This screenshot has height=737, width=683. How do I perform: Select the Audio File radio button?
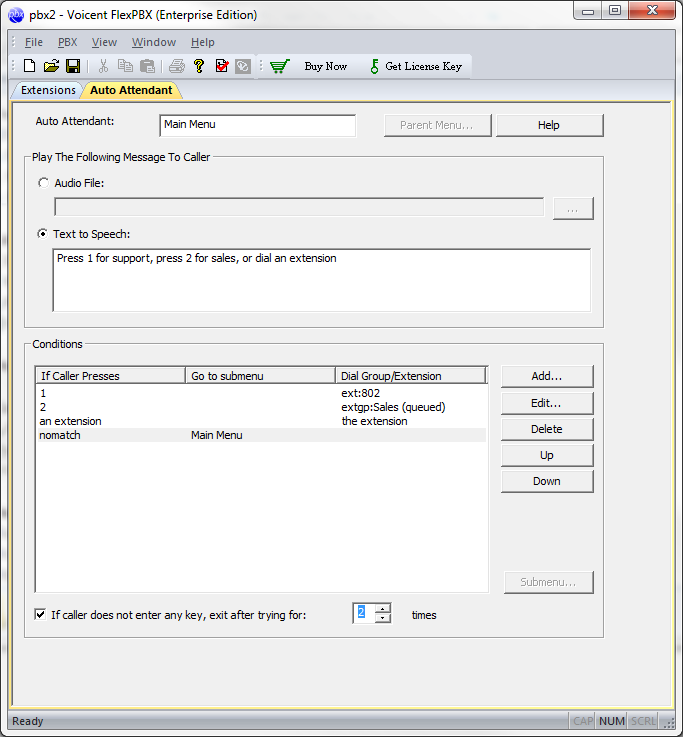coord(43,183)
